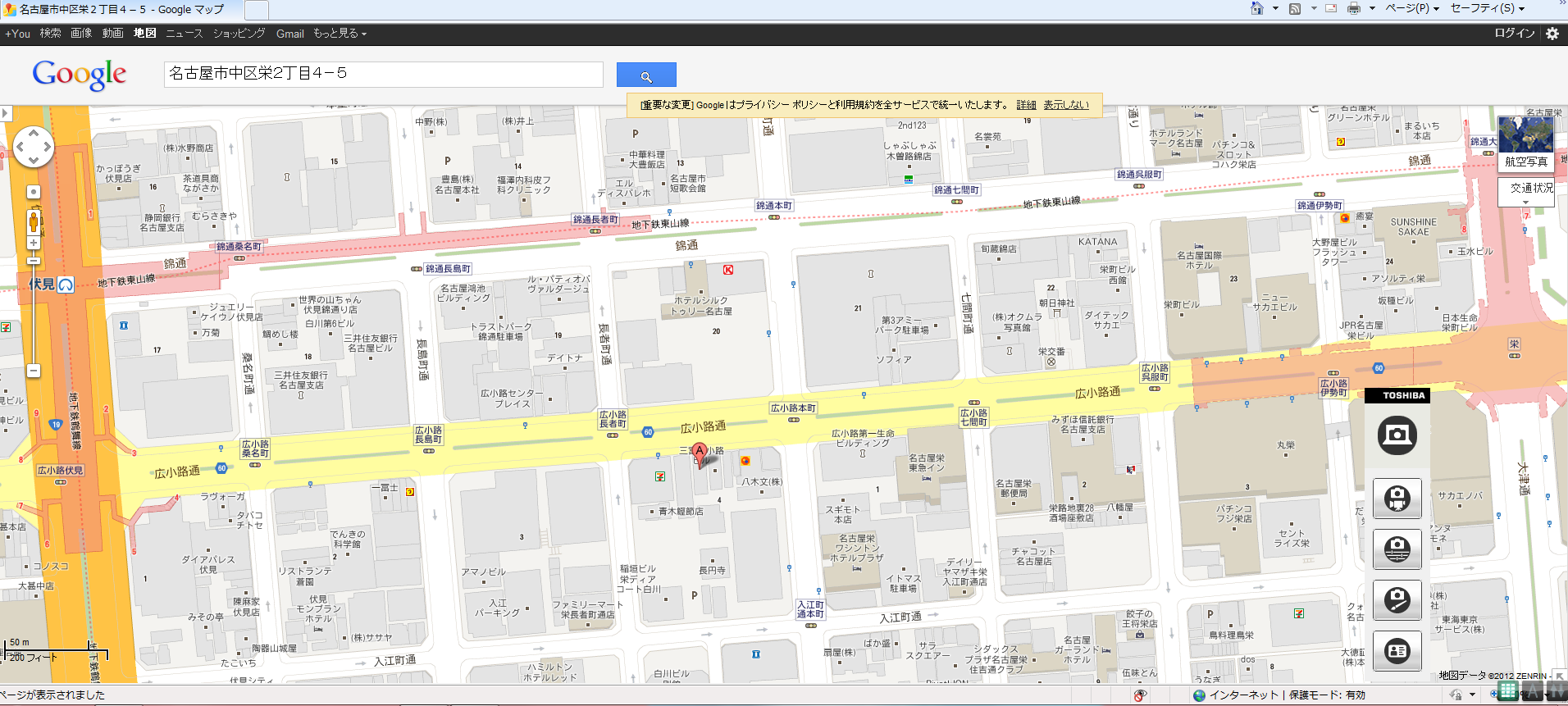Click the green grid tray icon
The height and width of the screenshot is (706, 1568).
[1507, 691]
